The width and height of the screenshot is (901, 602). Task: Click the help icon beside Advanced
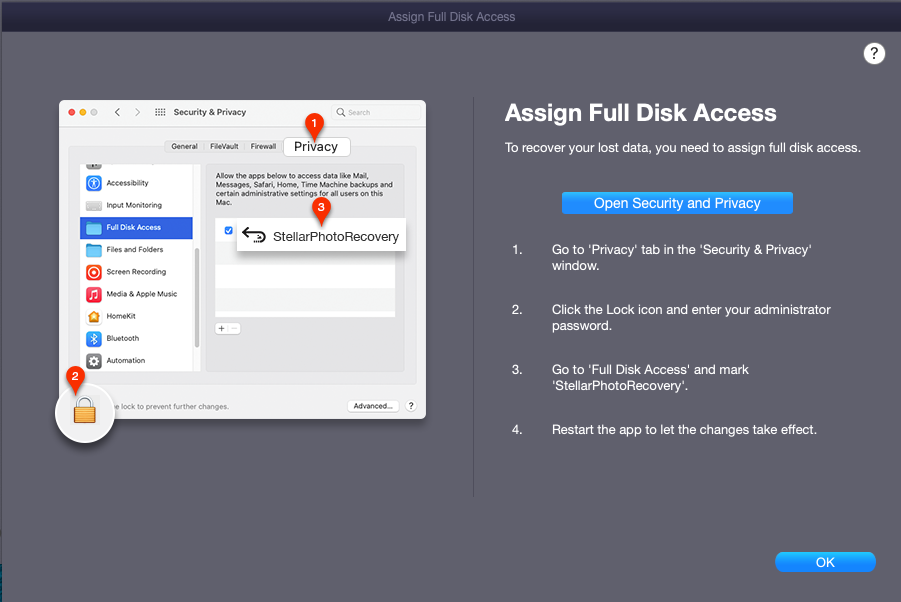click(x=411, y=406)
